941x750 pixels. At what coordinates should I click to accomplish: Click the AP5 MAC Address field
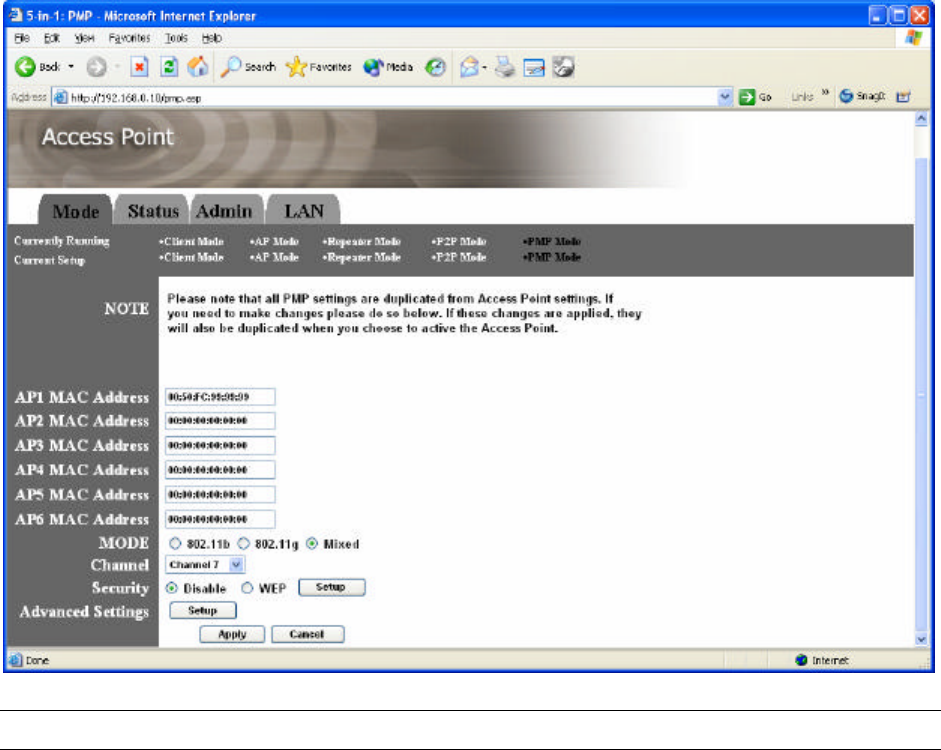220,494
